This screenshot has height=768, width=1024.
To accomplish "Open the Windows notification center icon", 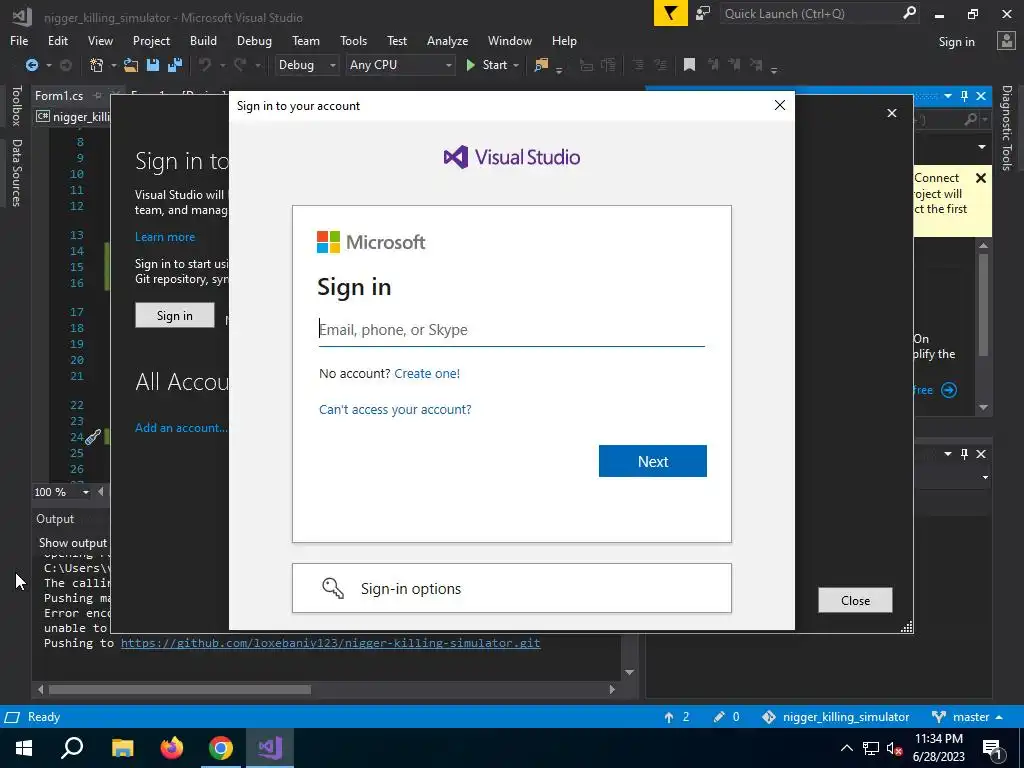I will pyautogui.click(x=992, y=749).
